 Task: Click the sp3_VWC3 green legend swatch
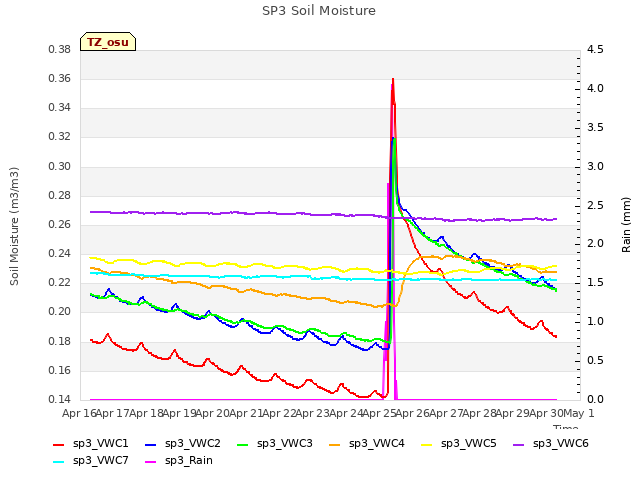pyautogui.click(x=243, y=445)
